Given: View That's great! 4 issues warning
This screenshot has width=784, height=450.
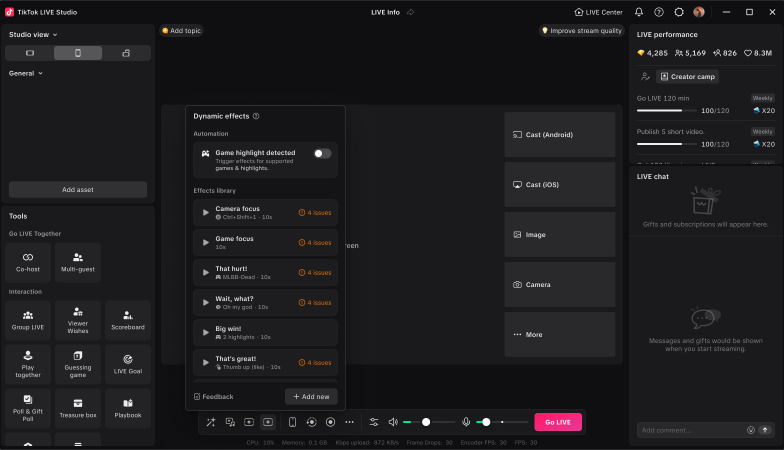Looking at the screenshot, I should tap(315, 362).
